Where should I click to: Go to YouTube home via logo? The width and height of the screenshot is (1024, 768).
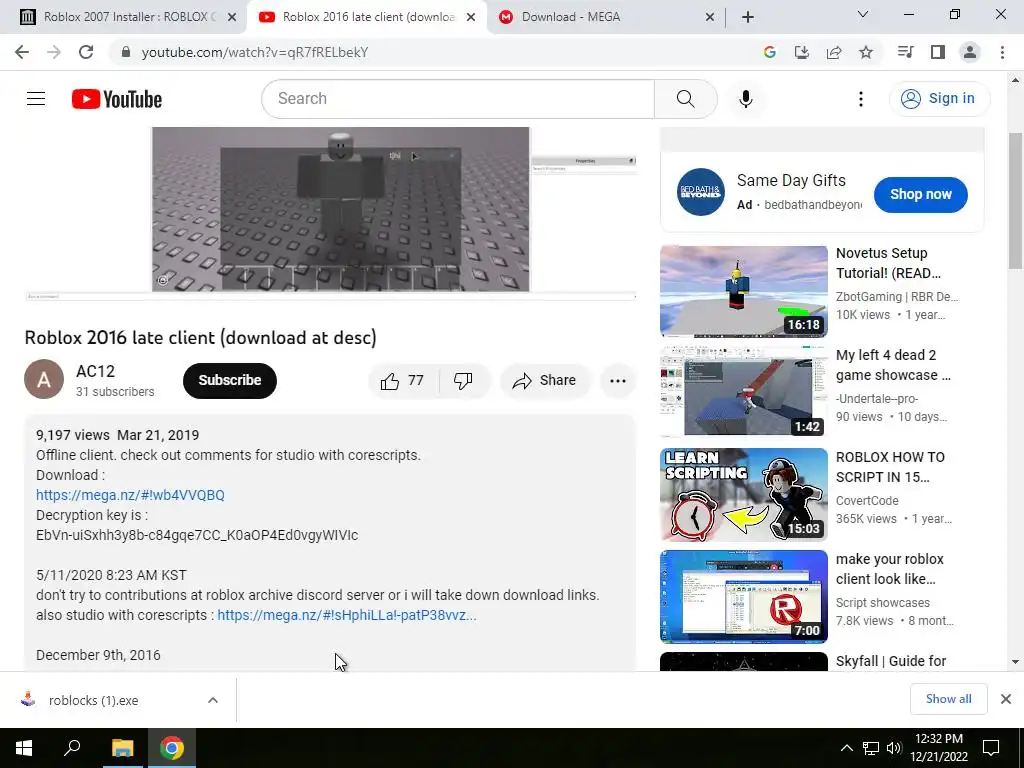click(117, 99)
